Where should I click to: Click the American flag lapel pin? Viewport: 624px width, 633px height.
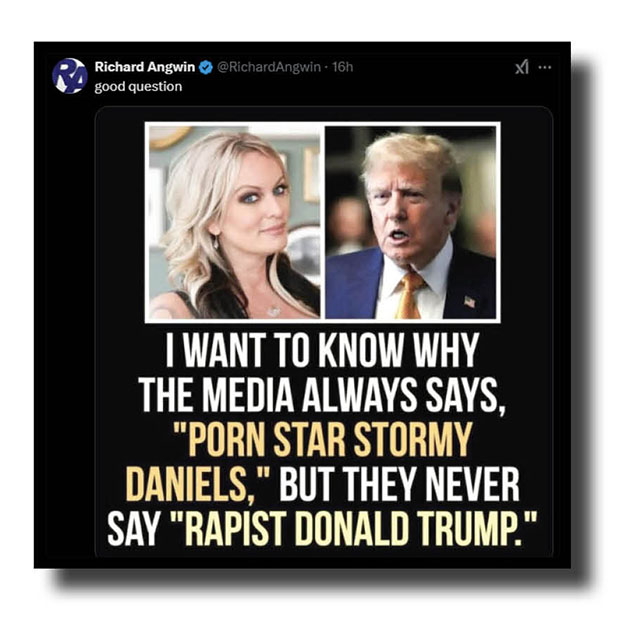[x=469, y=302]
